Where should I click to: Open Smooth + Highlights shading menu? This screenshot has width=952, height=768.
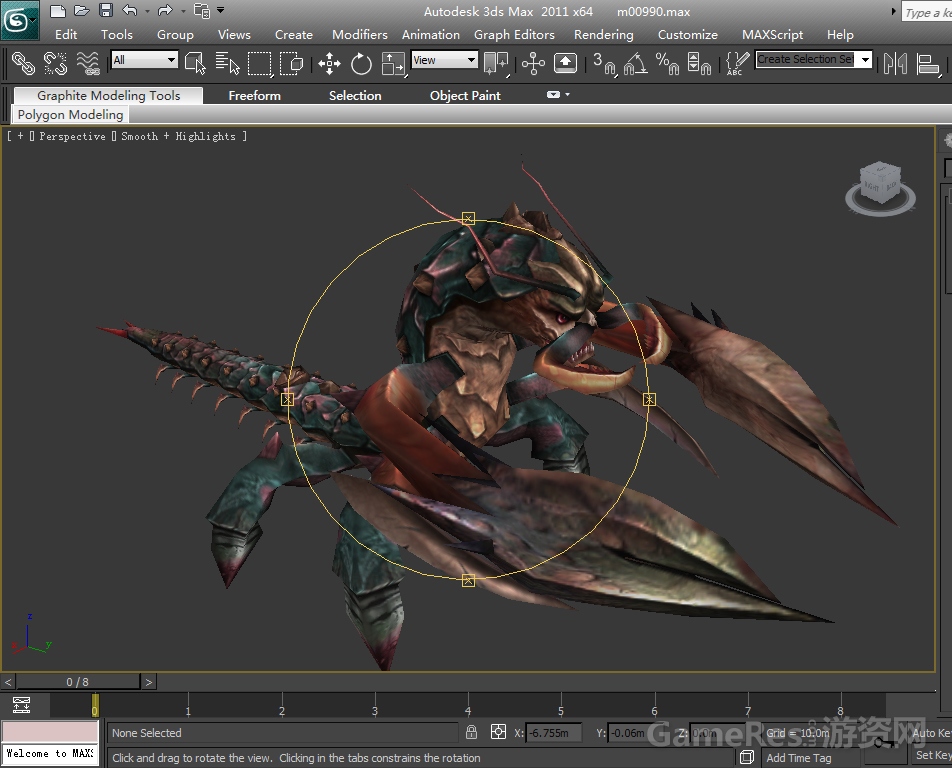pyautogui.click(x=178, y=136)
